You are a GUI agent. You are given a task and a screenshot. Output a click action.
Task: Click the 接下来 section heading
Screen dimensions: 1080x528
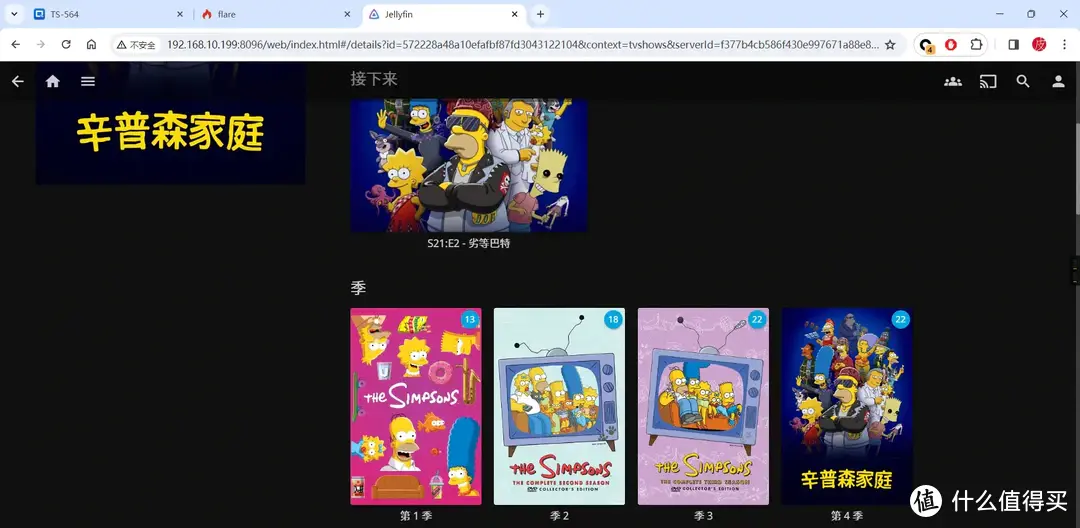coord(374,79)
